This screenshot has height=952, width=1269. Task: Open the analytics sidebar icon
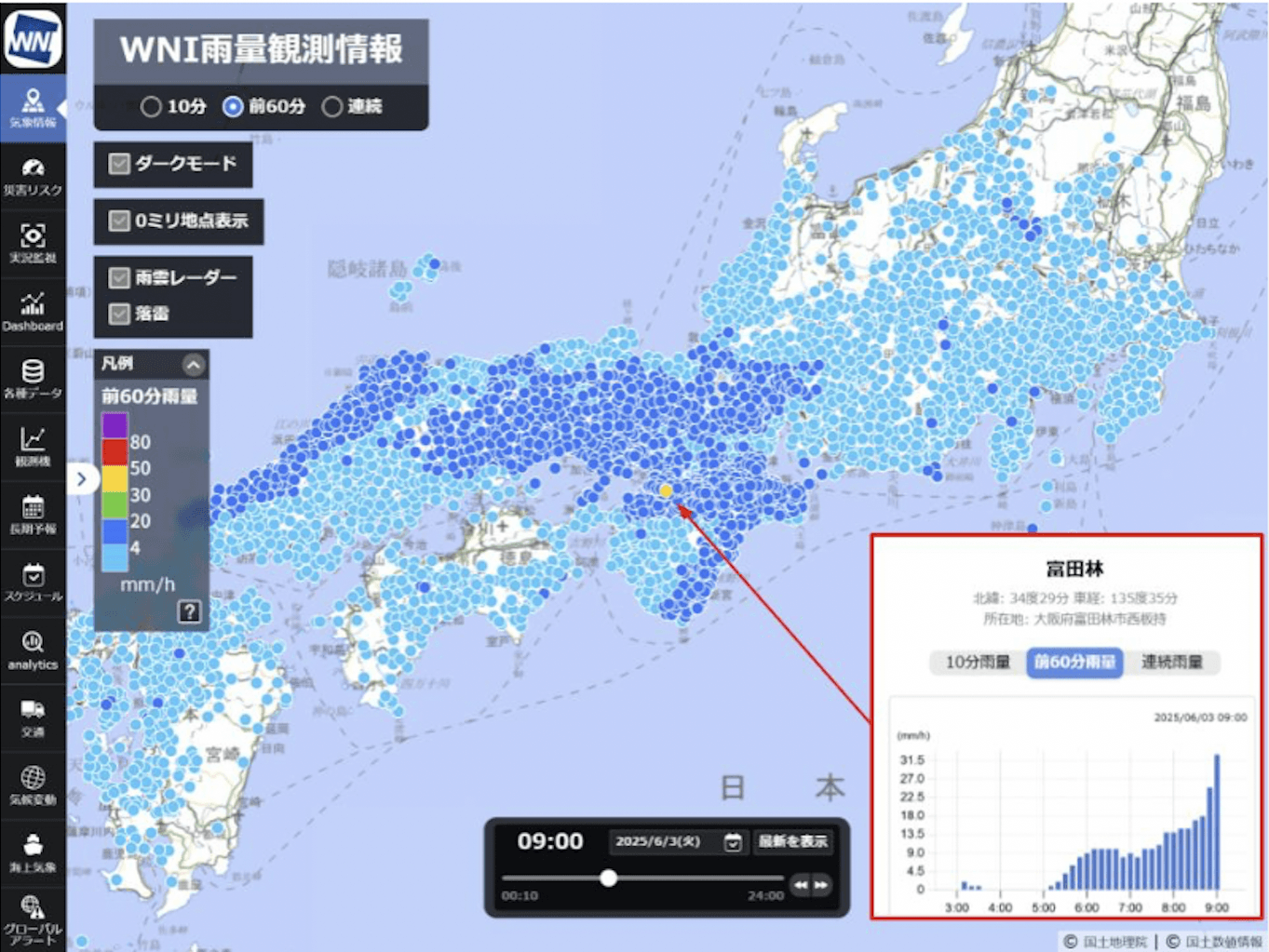point(33,649)
